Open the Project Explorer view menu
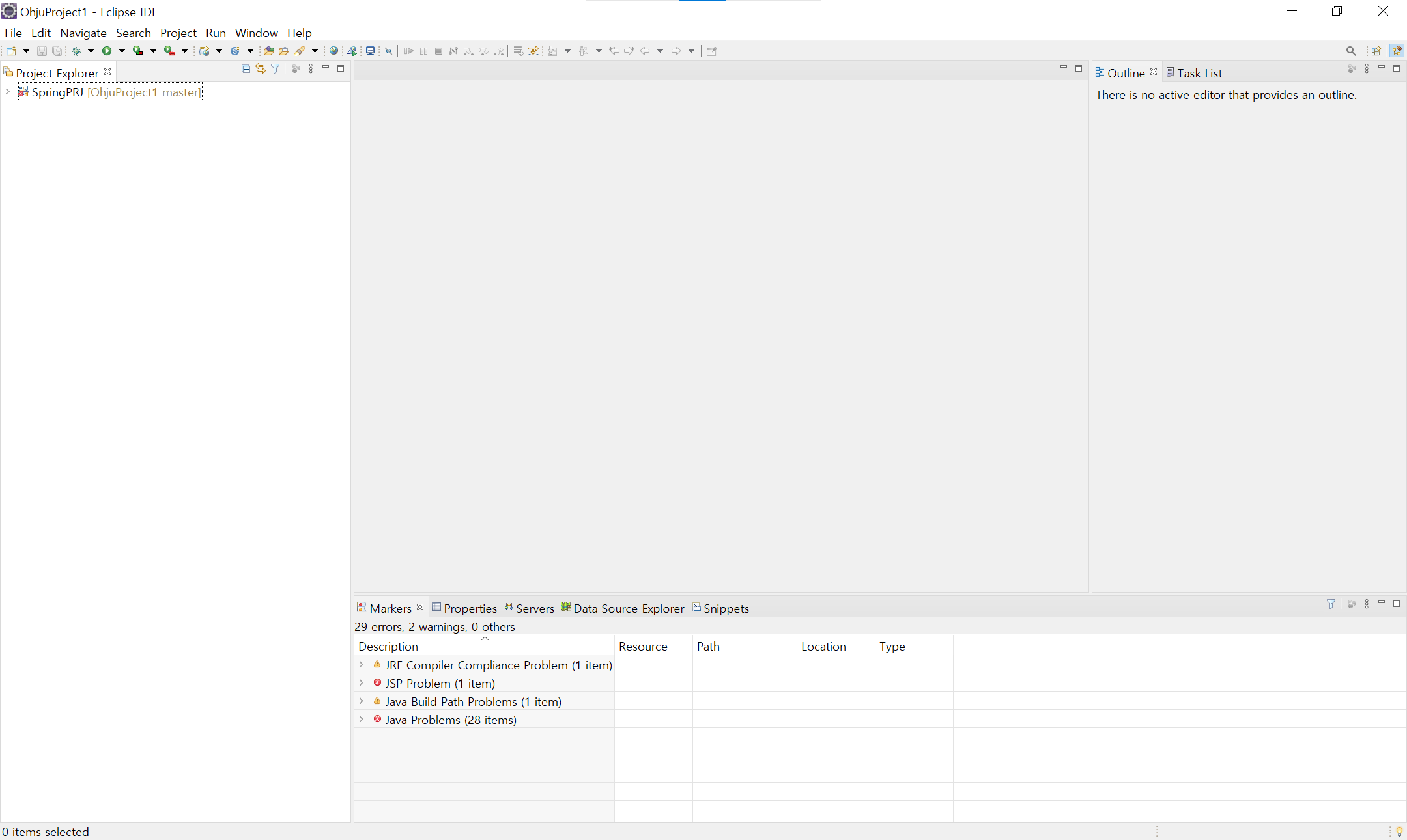Viewport: 1407px width, 840px height. (311, 68)
